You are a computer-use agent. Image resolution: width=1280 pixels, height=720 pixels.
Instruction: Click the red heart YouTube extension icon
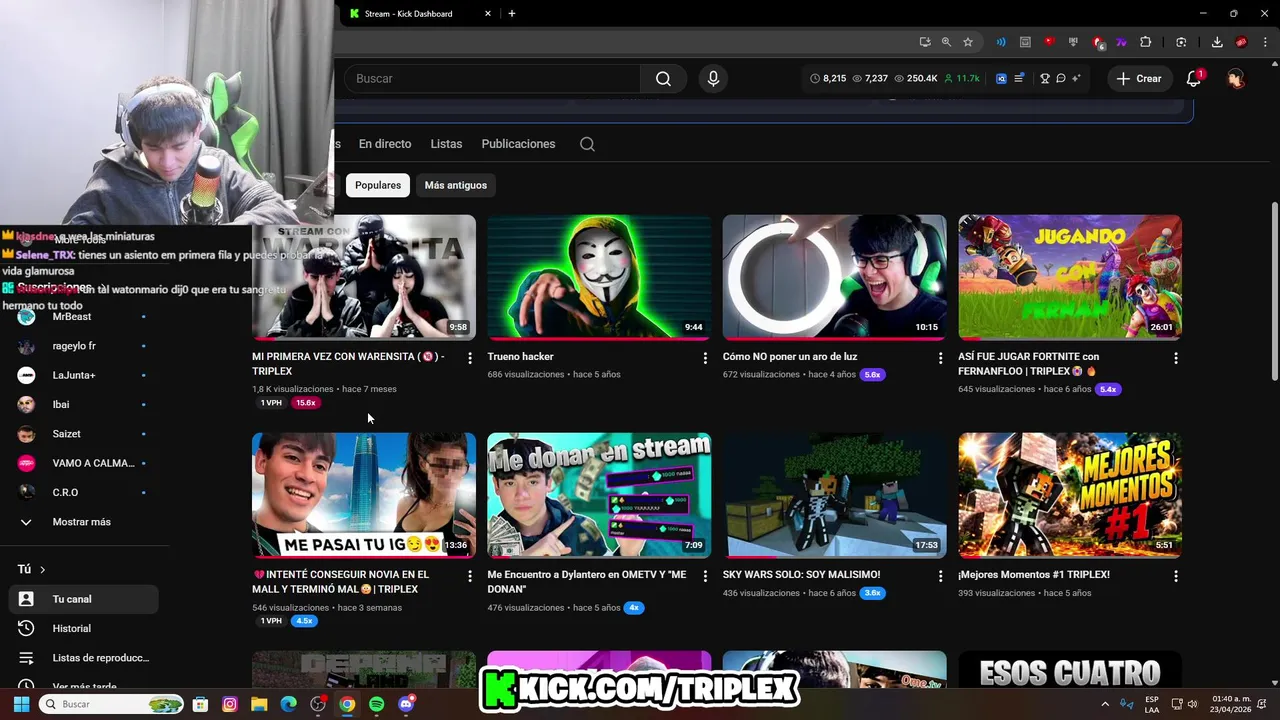[1049, 42]
